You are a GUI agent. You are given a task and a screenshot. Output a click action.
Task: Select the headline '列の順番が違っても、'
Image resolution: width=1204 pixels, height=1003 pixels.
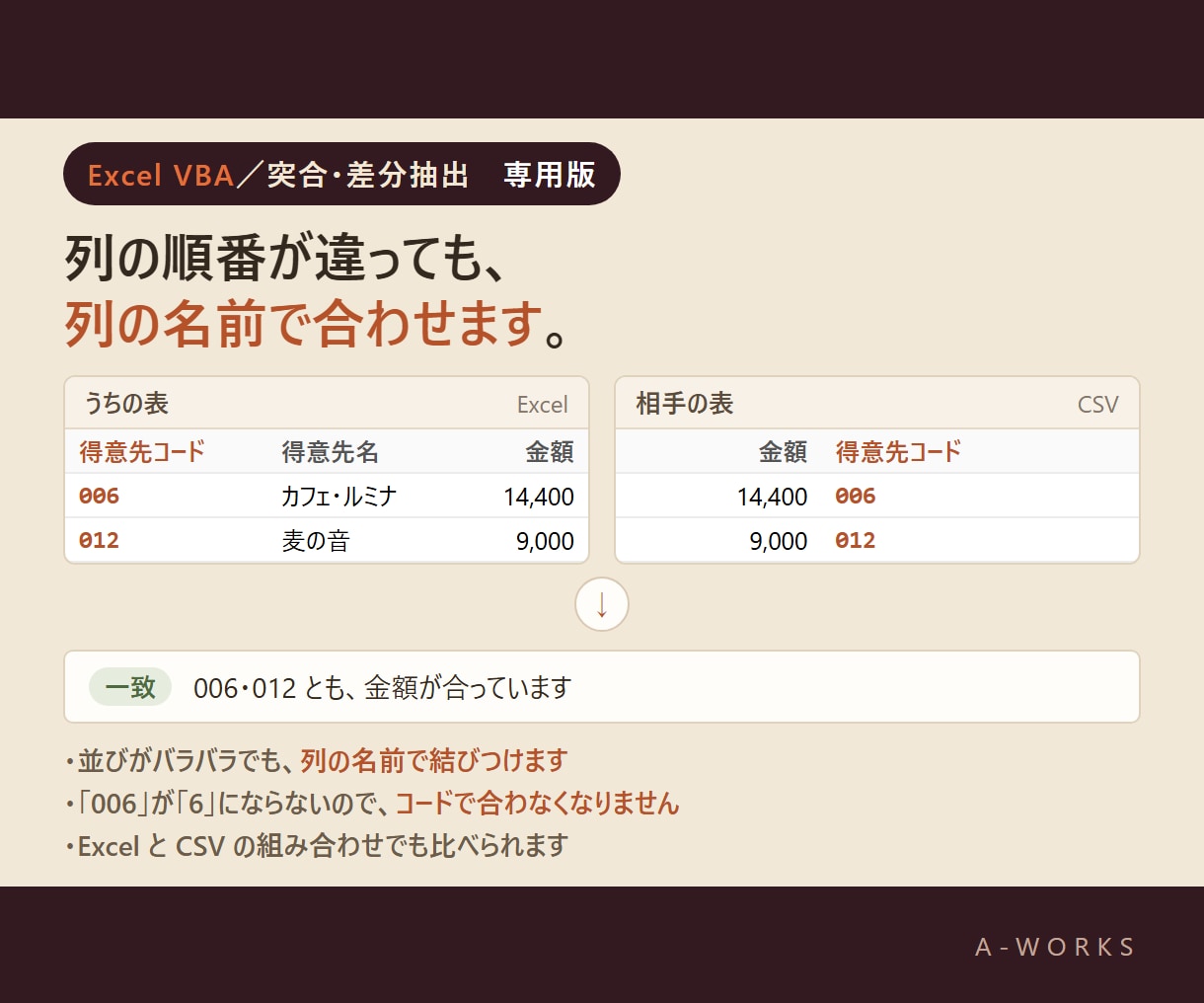(286, 260)
